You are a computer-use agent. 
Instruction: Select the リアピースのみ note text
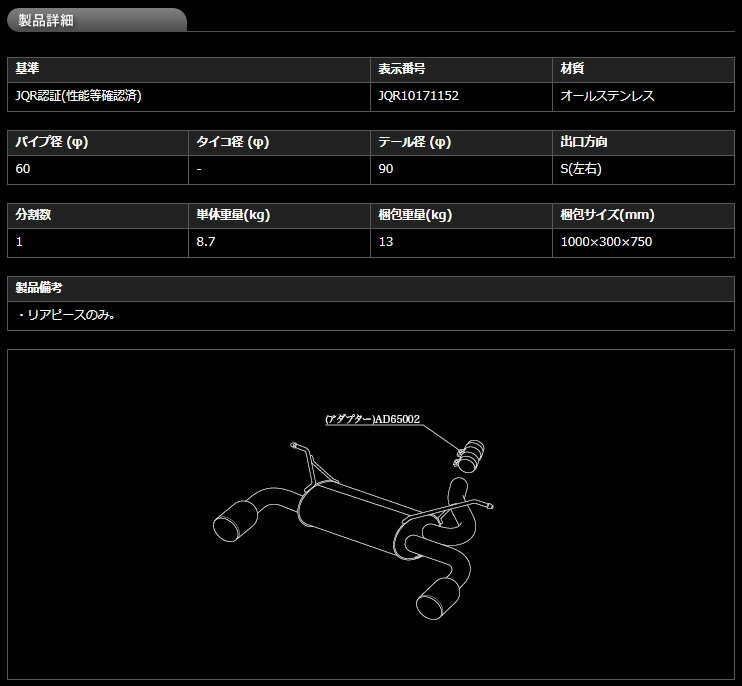point(66,315)
